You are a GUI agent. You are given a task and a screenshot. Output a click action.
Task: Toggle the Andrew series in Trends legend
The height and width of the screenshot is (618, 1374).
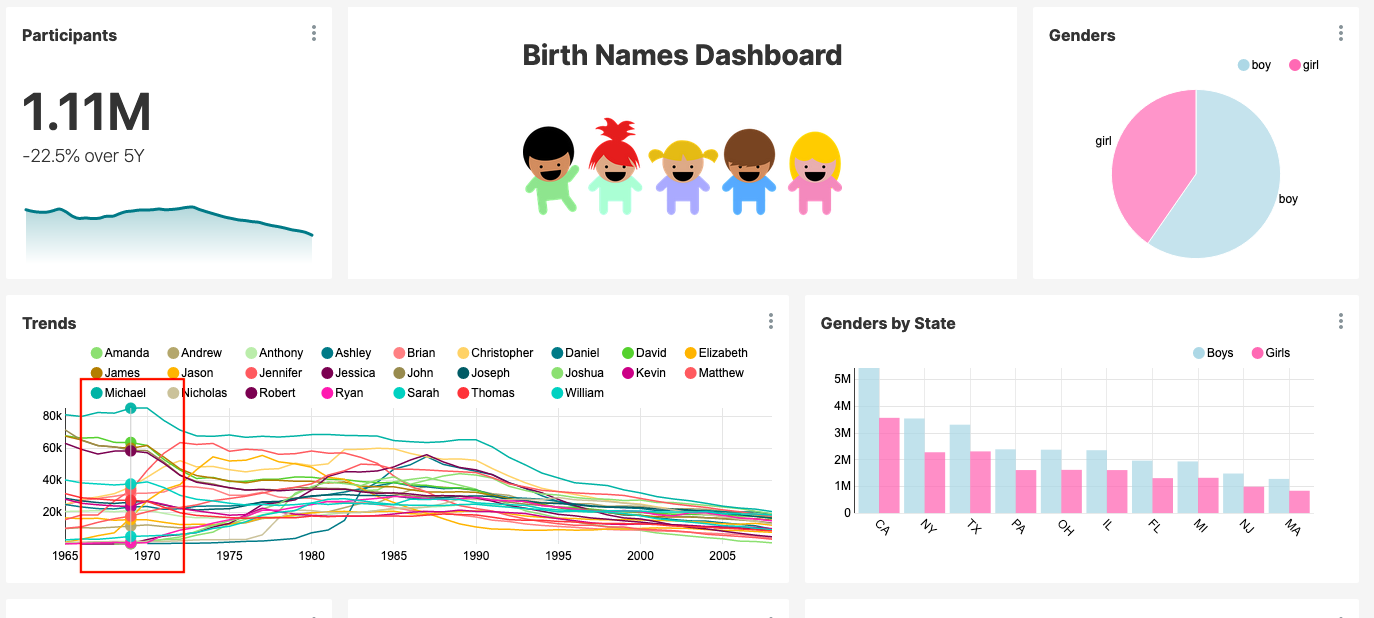[x=195, y=353]
